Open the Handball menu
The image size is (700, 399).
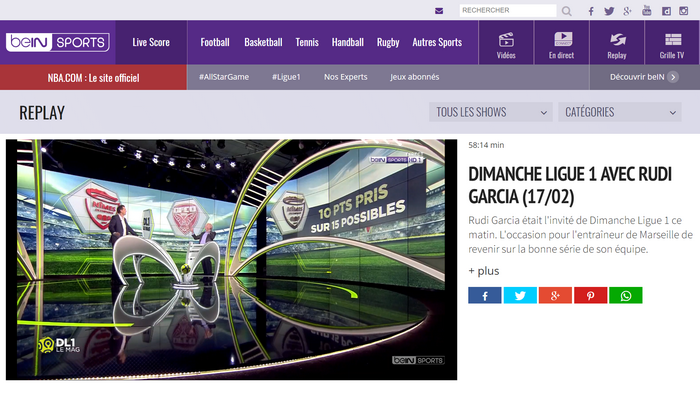pos(347,42)
